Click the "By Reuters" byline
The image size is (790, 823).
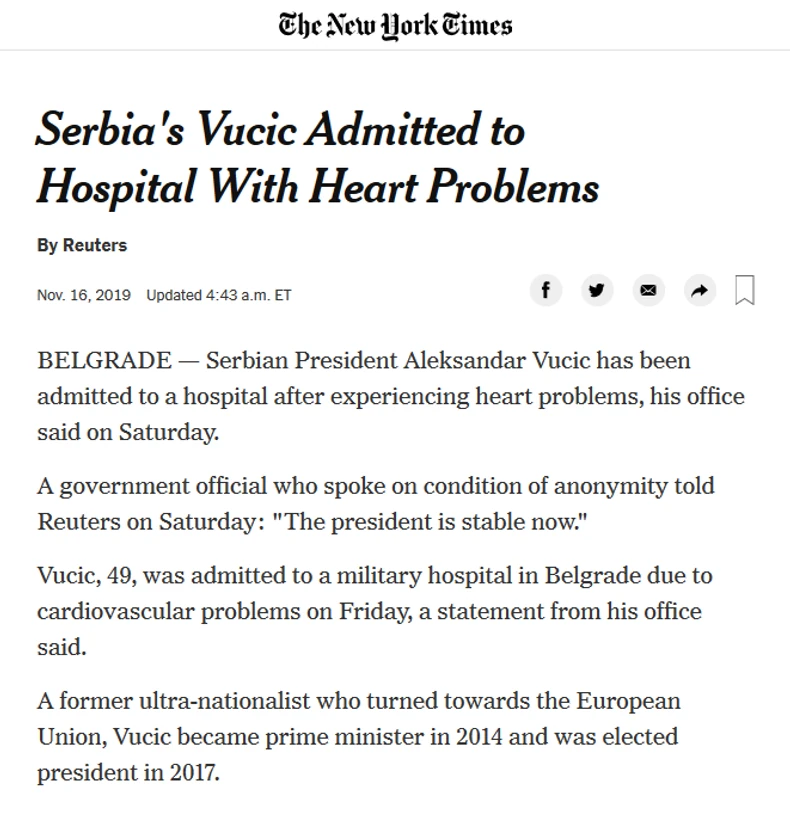[82, 245]
